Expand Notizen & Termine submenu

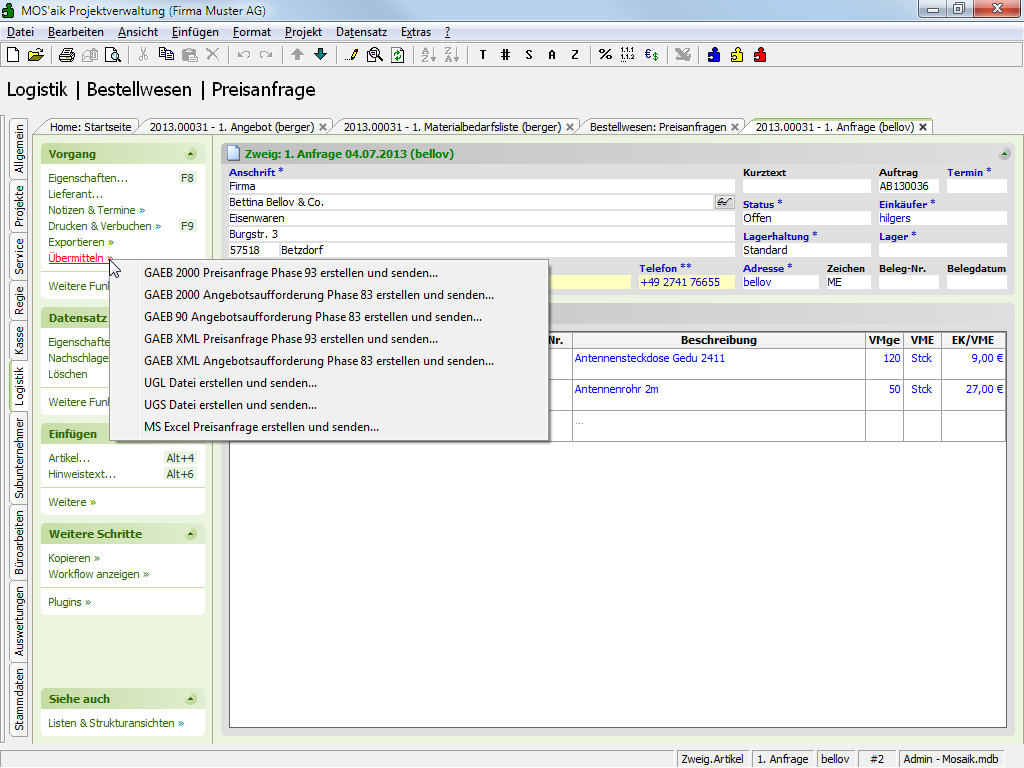click(97, 210)
